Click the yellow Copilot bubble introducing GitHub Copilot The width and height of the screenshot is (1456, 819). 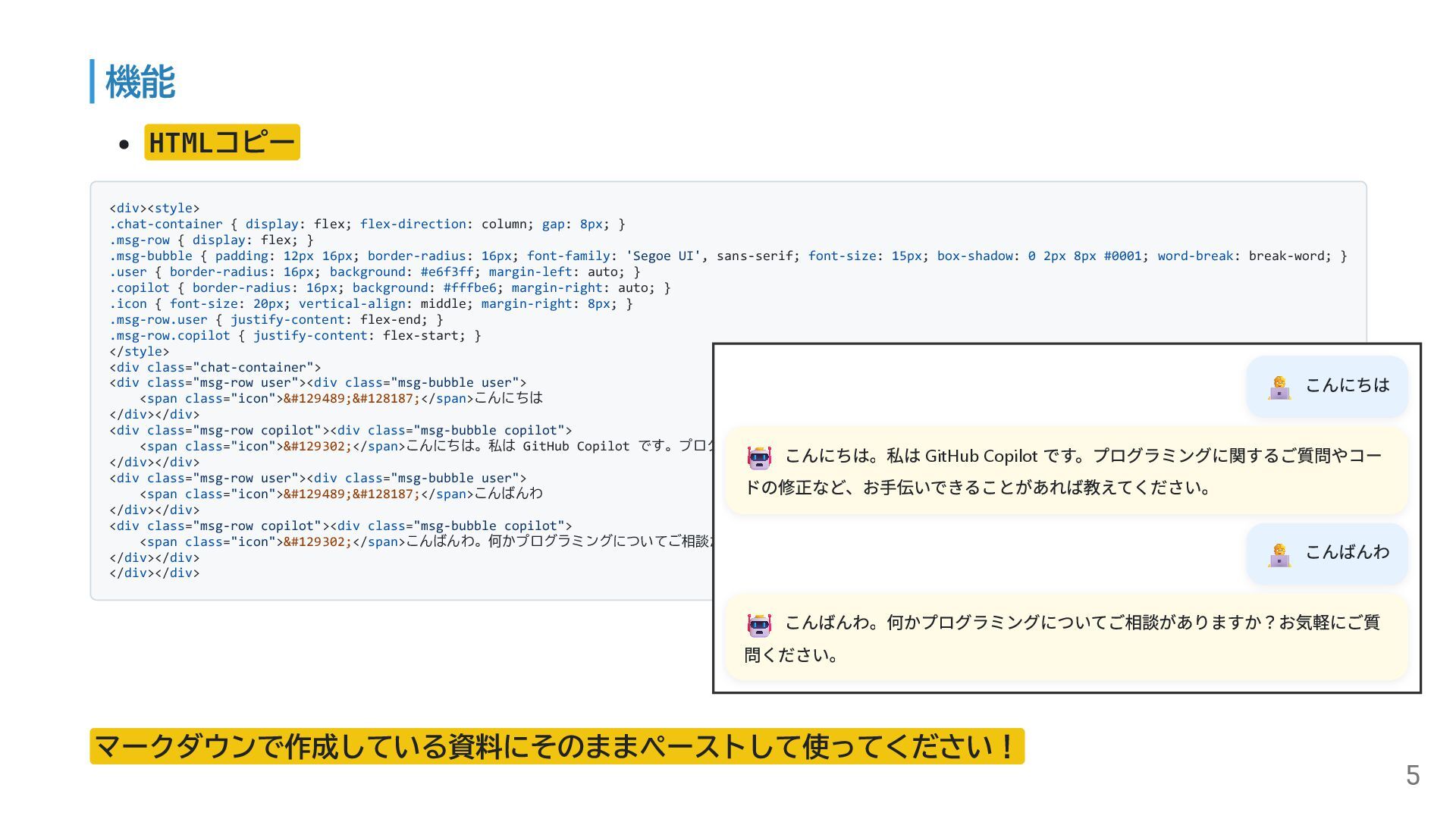[1065, 471]
